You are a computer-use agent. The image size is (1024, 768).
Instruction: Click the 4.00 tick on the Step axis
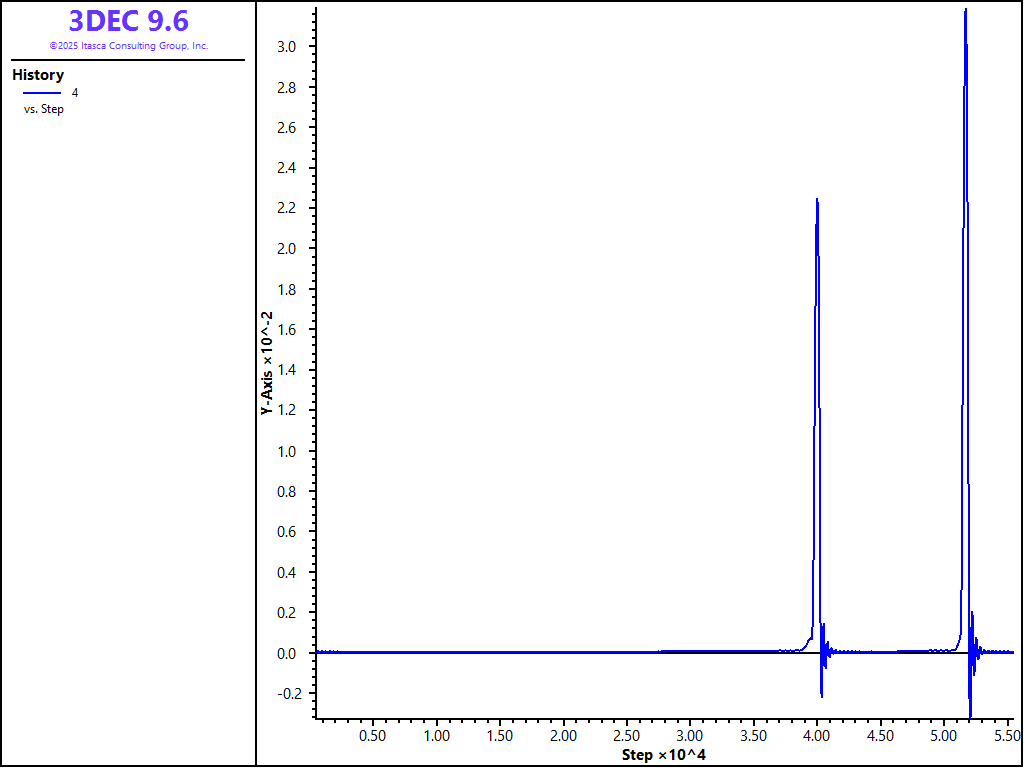(x=817, y=735)
